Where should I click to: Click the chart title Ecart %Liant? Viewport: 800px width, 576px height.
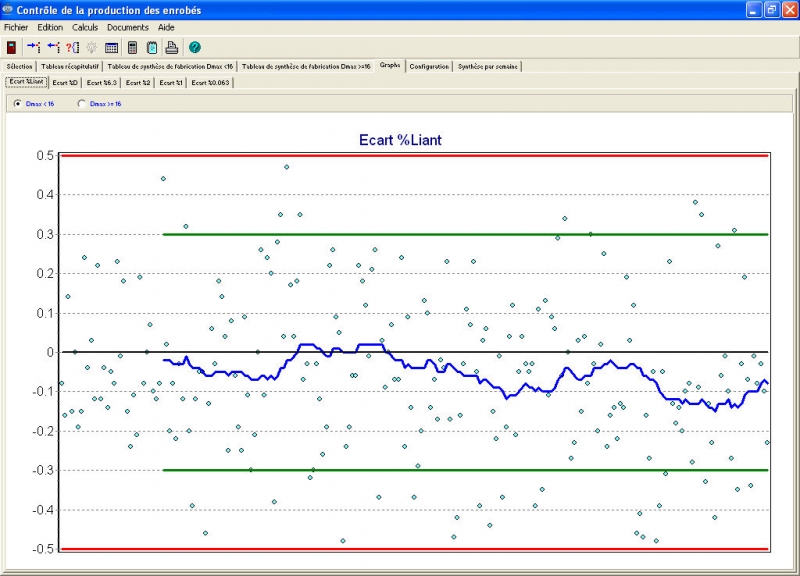click(x=400, y=140)
